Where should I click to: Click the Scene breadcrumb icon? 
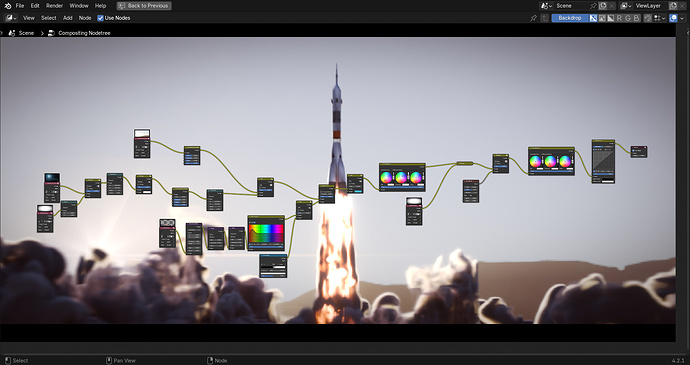(12, 33)
